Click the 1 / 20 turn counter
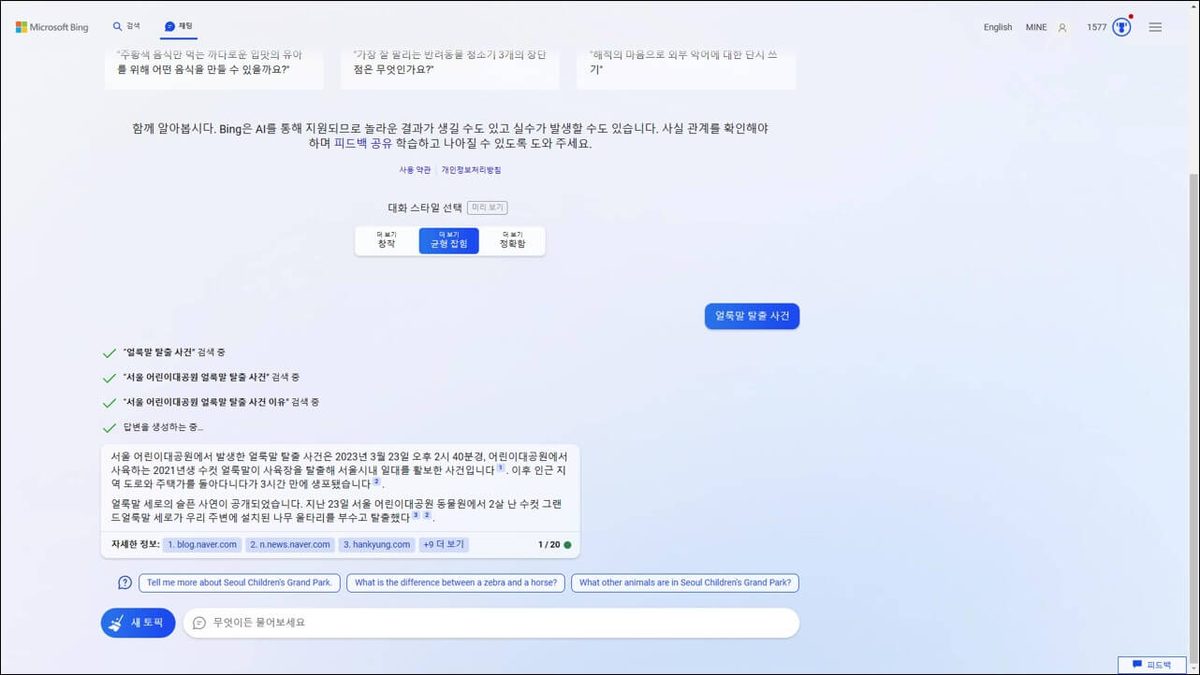The height and width of the screenshot is (675, 1200). 549,545
